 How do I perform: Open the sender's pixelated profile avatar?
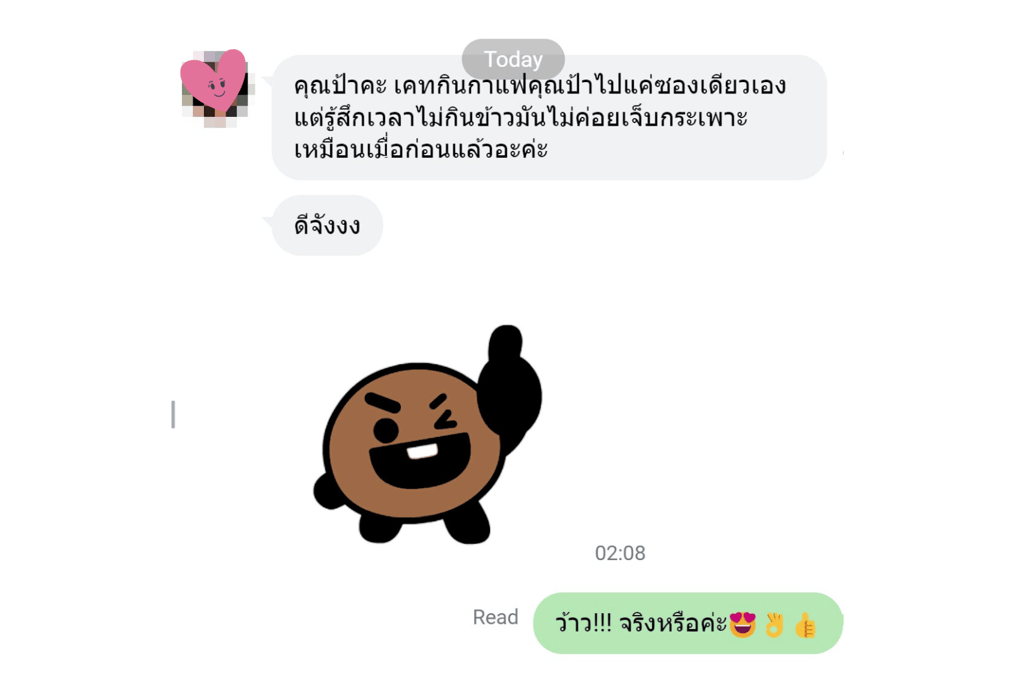point(216,88)
